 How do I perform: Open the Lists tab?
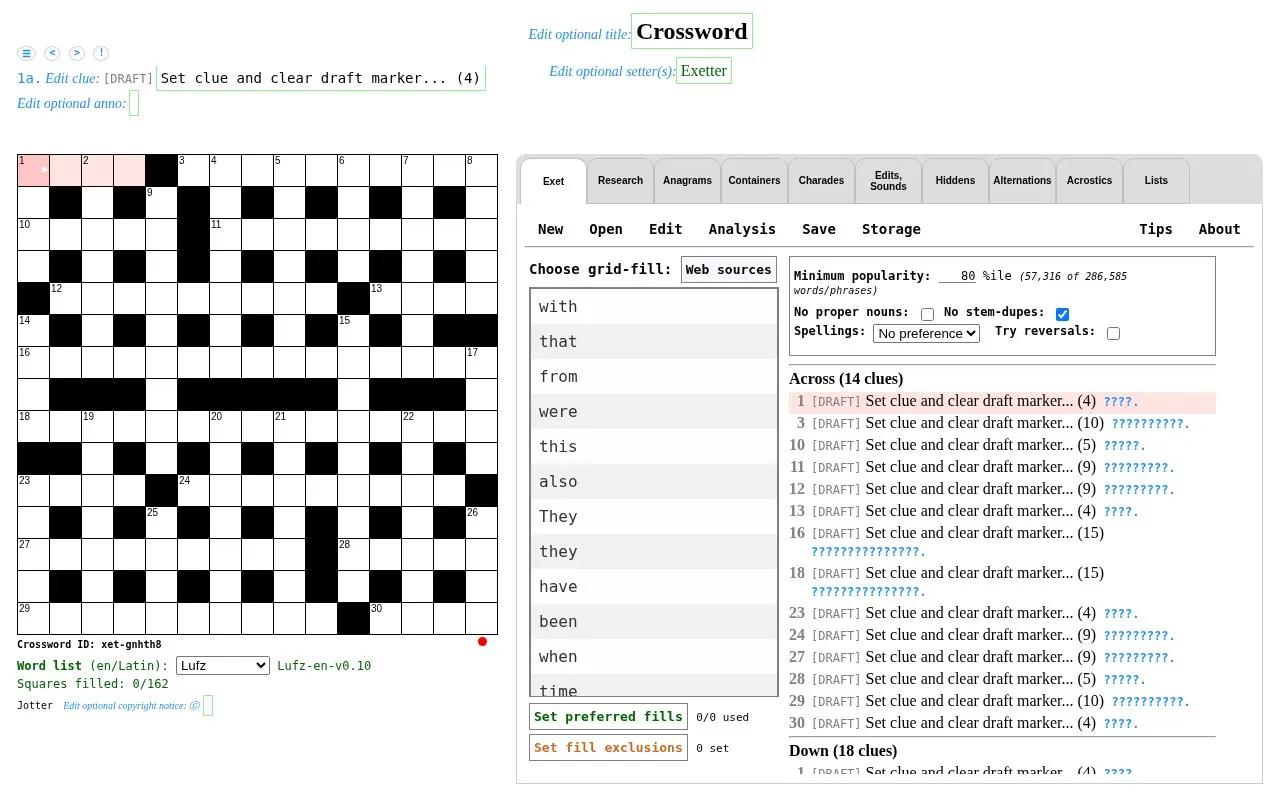[1156, 181]
